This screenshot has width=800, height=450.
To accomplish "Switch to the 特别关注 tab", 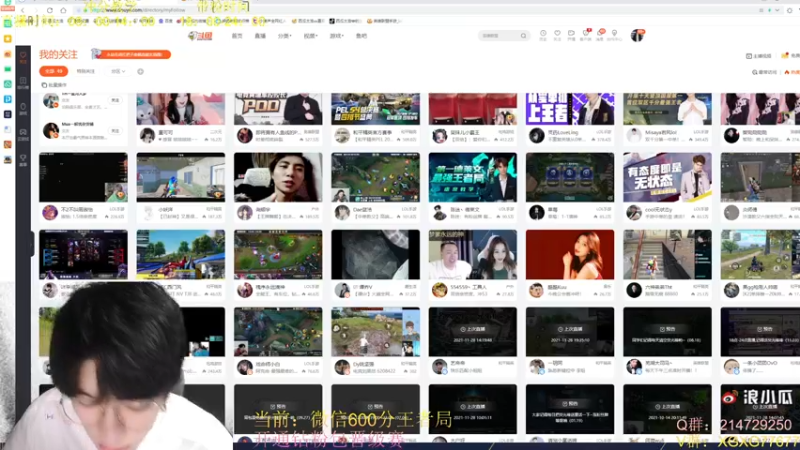I will point(86,71).
